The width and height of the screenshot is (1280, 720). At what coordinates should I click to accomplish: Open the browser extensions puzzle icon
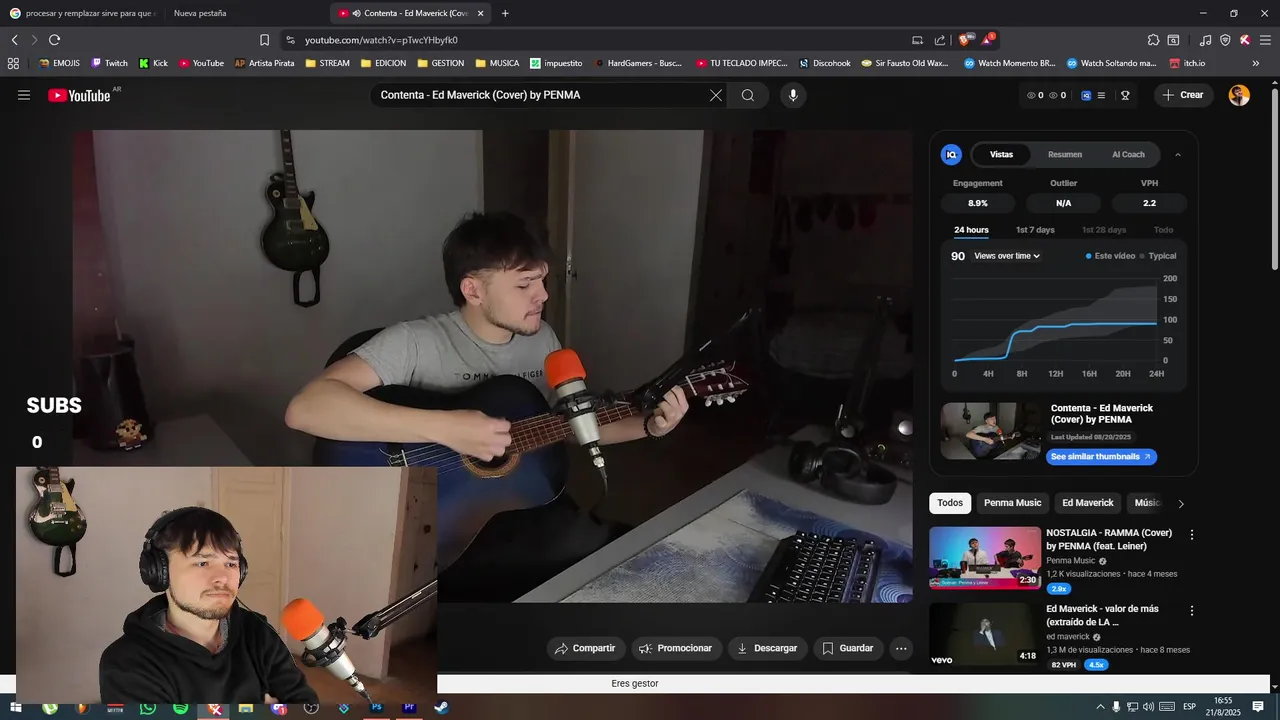[1153, 40]
